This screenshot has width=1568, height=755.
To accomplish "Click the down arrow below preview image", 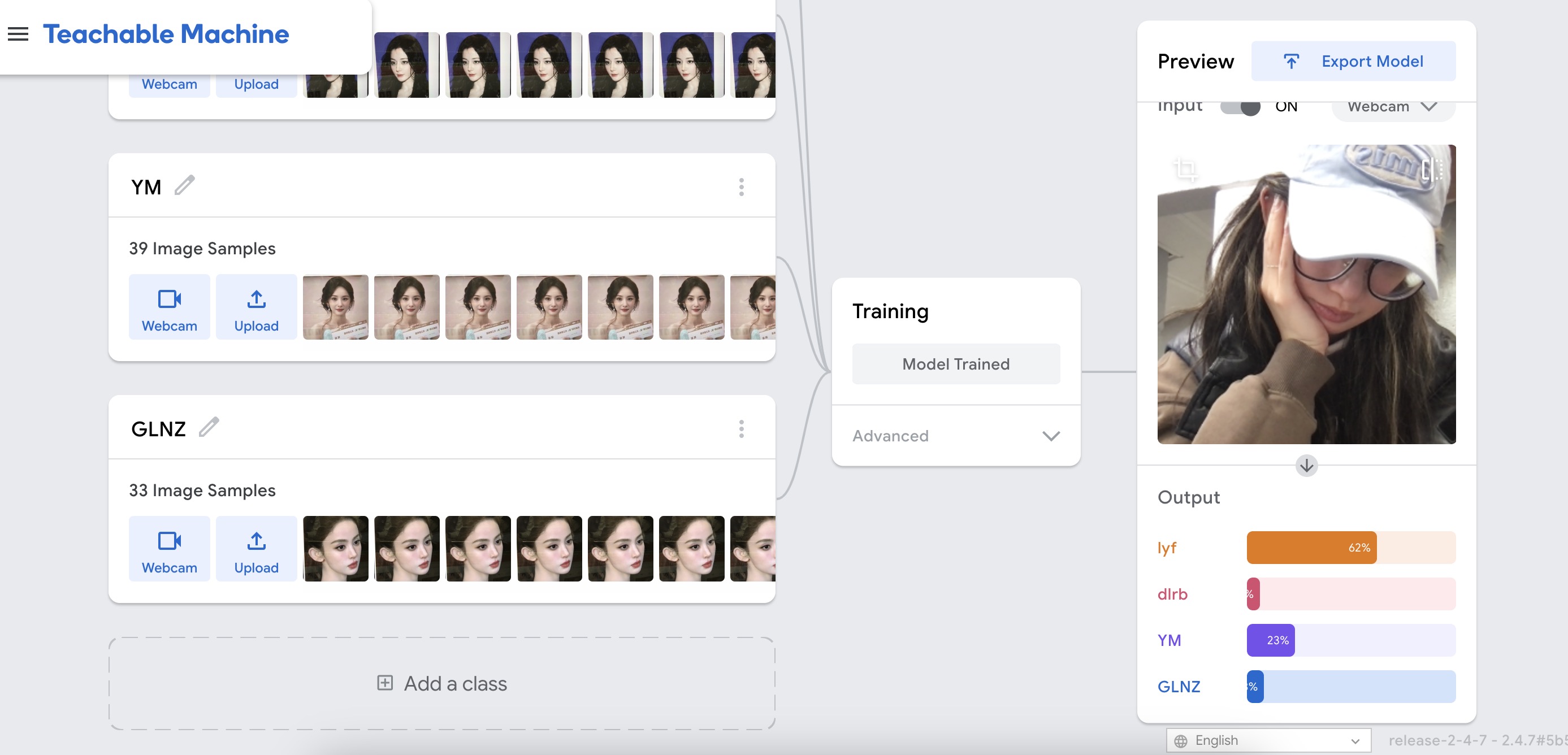I will pyautogui.click(x=1306, y=466).
